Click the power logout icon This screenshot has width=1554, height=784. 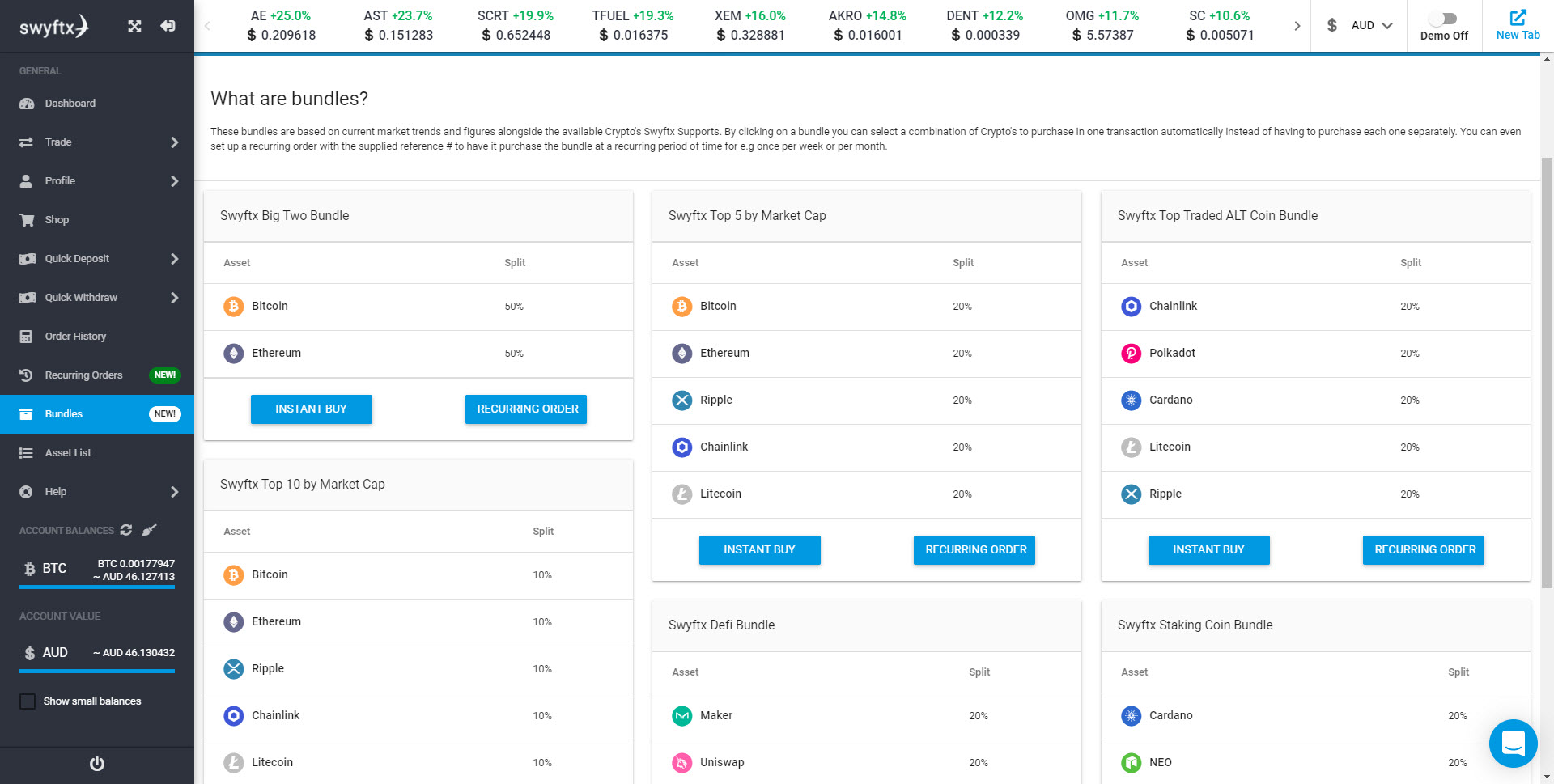click(97, 764)
